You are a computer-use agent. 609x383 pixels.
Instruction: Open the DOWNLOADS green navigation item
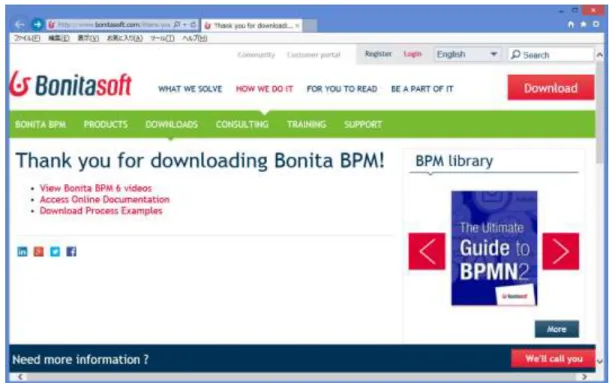click(x=171, y=124)
